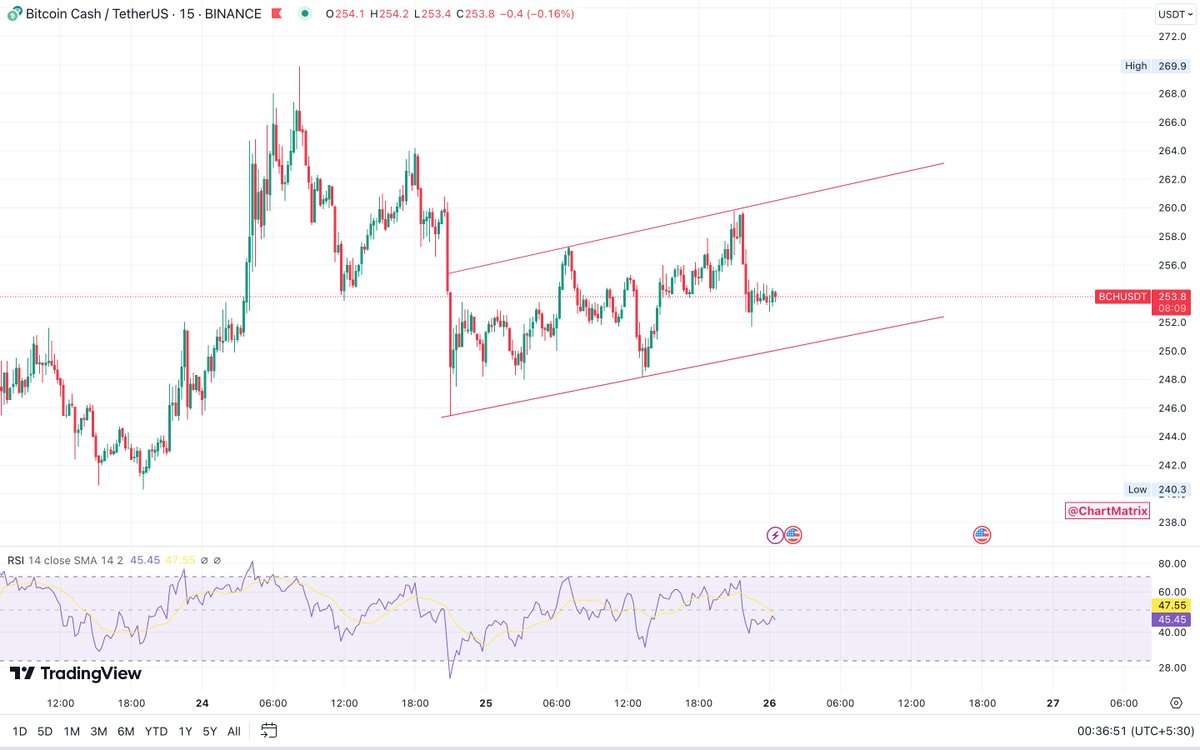Click the 28.00 RSI scale label
Image resolution: width=1200 pixels, height=750 pixels.
pos(1172,667)
